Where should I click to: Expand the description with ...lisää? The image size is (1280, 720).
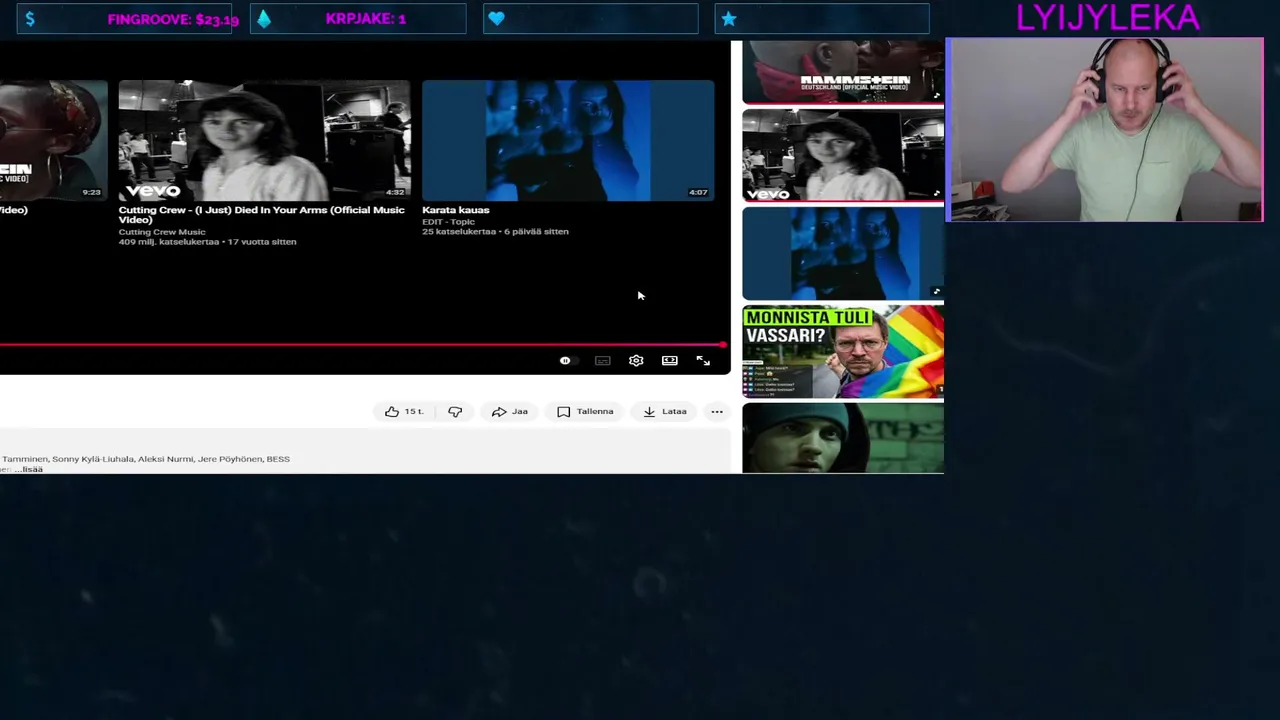click(x=31, y=469)
